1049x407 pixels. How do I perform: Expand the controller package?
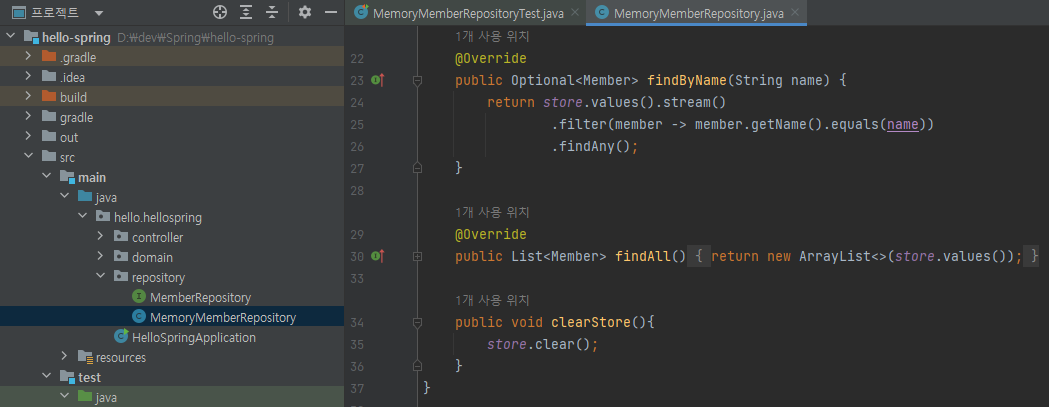pyautogui.click(x=100, y=237)
